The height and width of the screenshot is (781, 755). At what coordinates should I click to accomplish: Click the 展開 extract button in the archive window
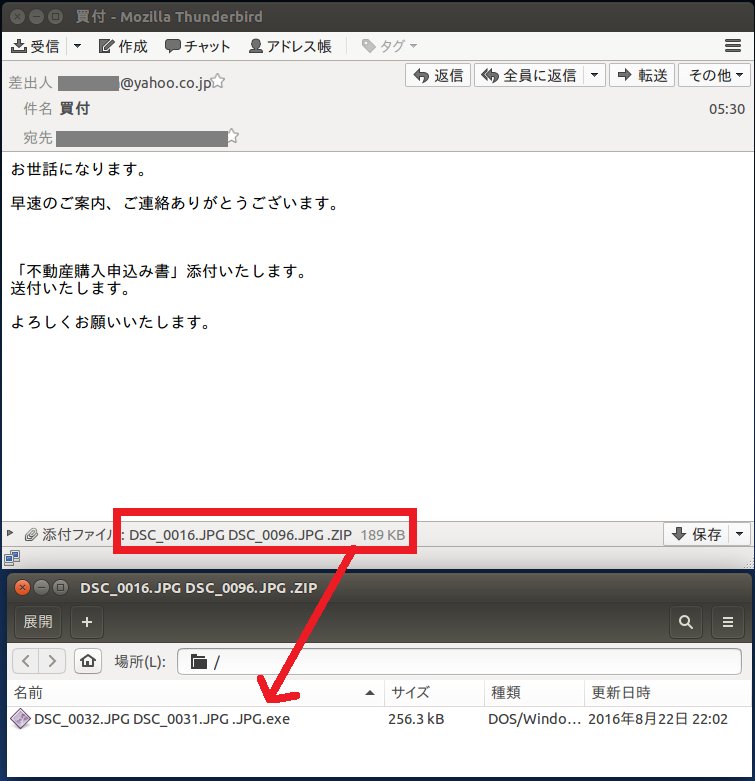click(x=38, y=622)
